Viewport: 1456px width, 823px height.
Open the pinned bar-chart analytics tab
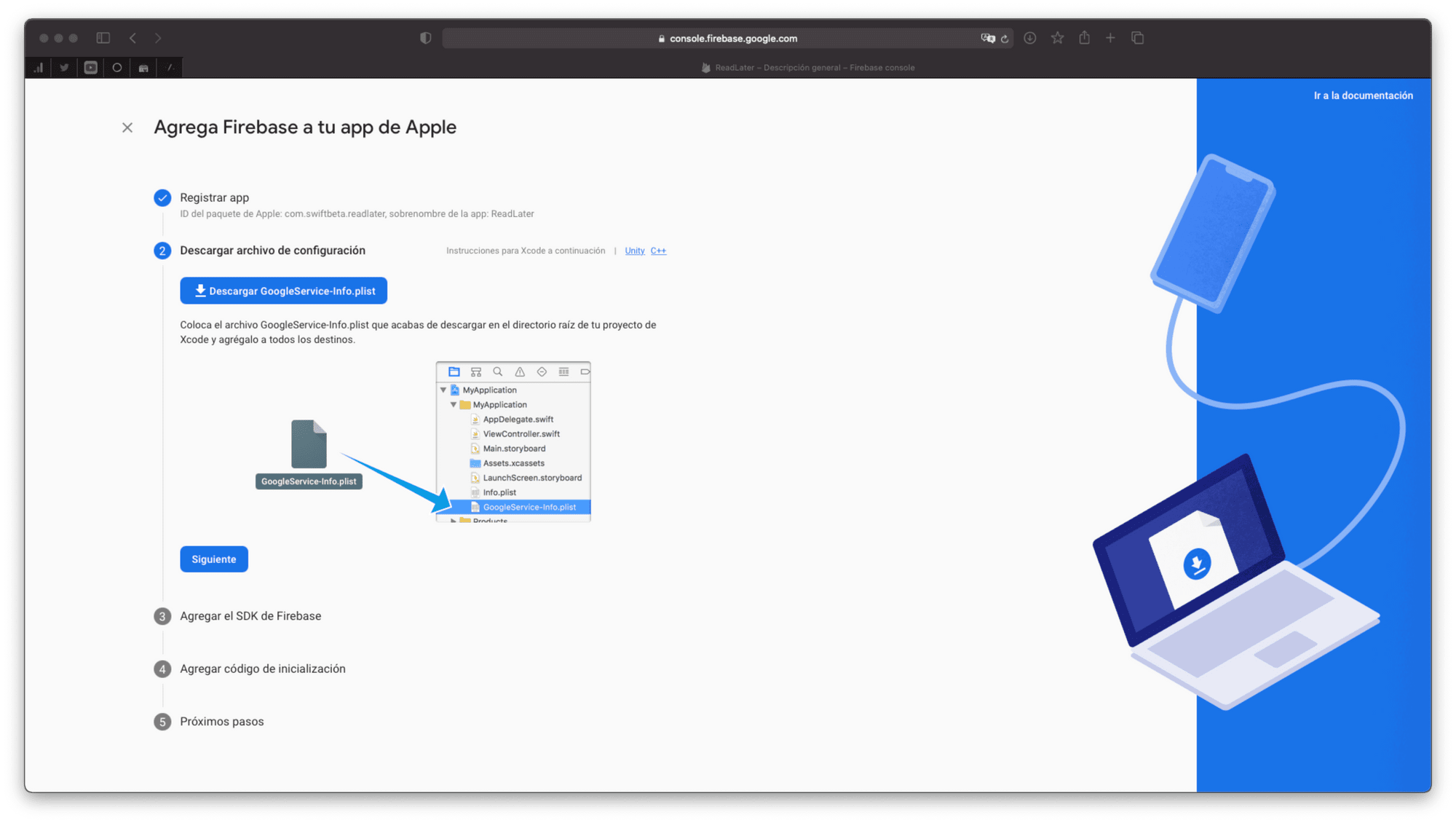point(39,68)
